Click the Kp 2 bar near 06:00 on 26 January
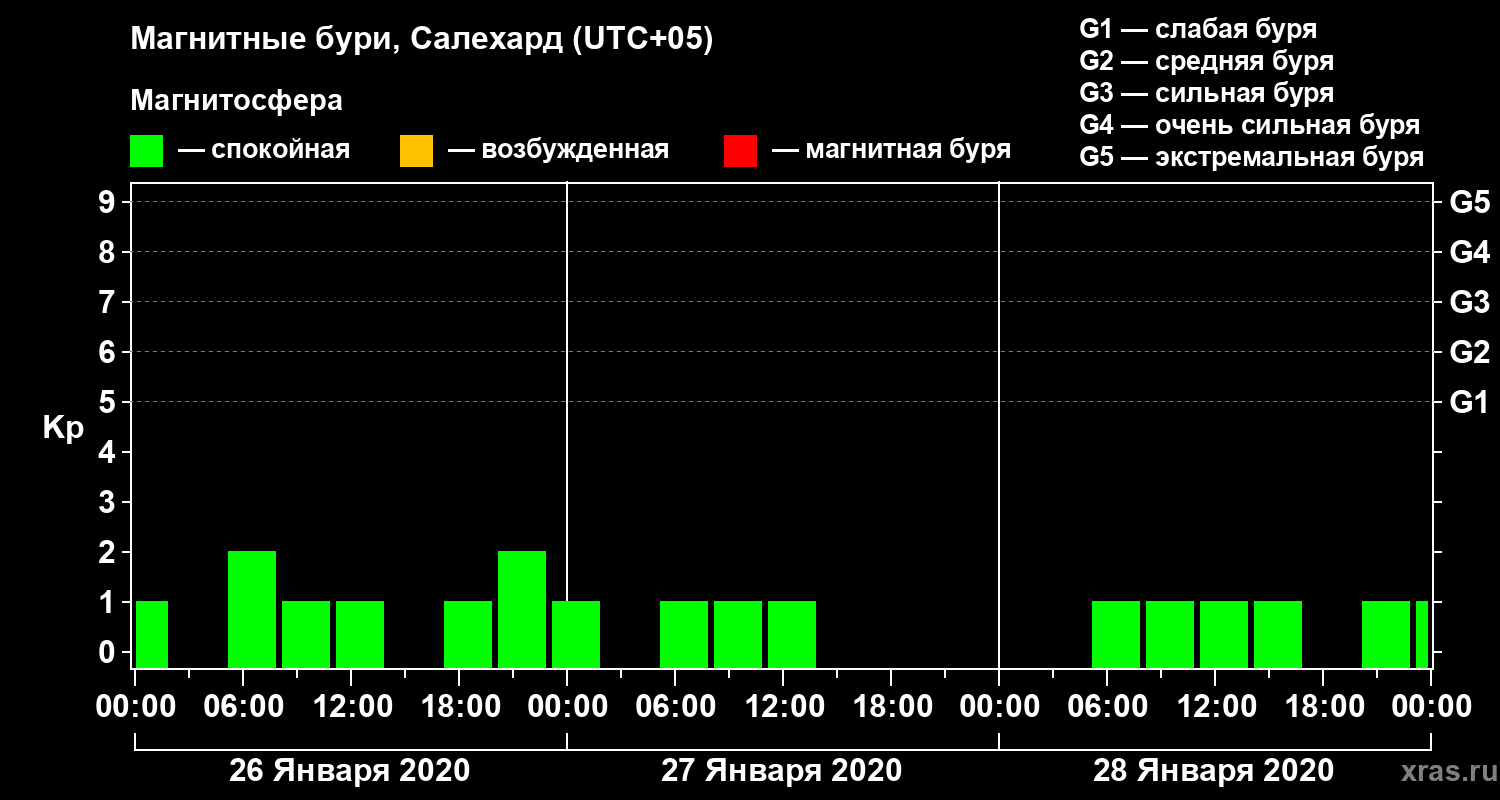 pos(252,609)
